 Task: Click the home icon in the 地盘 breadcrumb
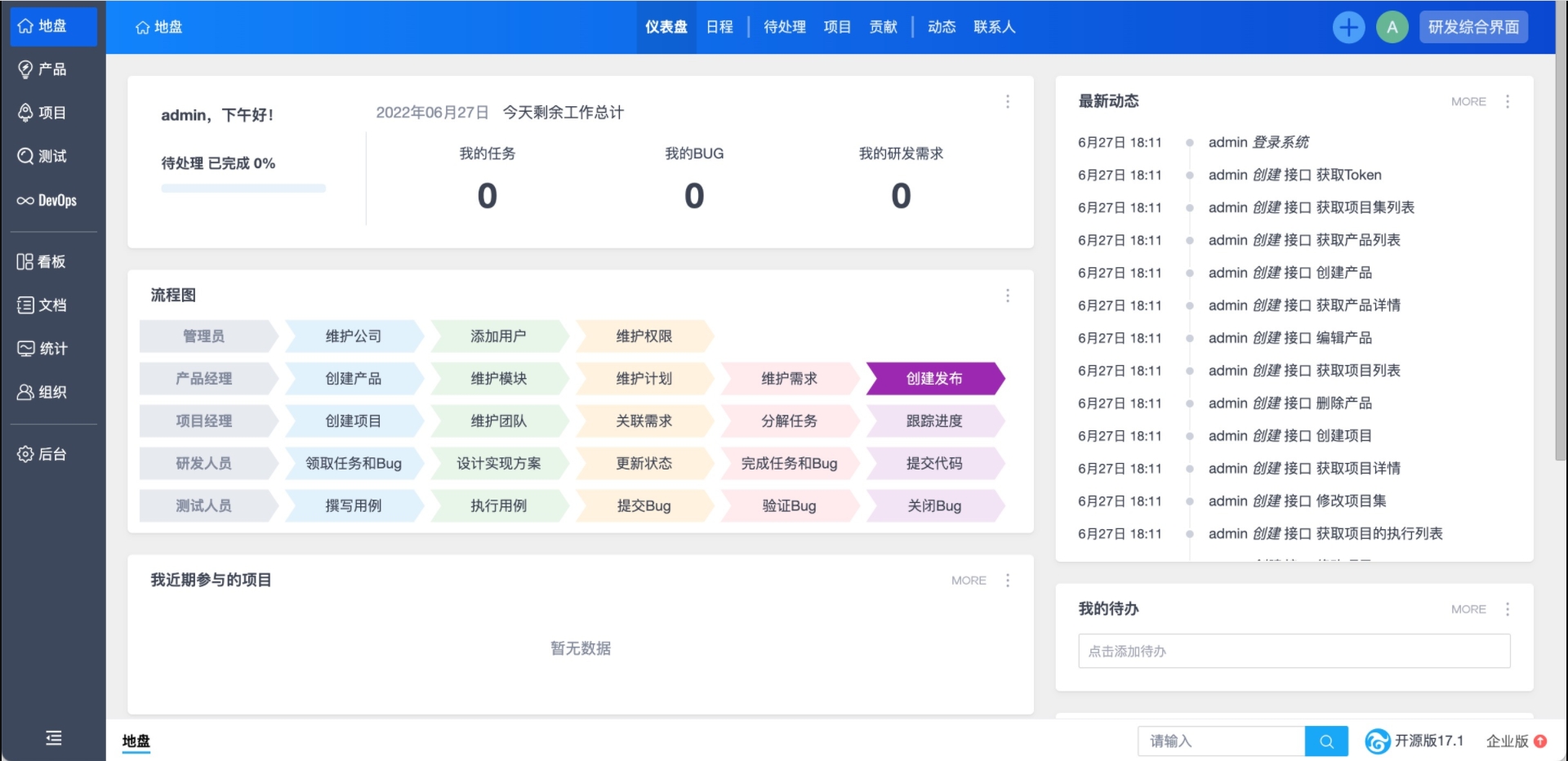142,27
